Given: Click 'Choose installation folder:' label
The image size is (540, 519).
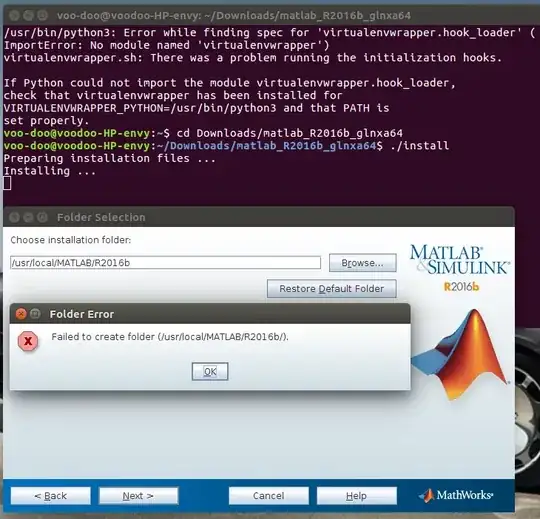Looking at the screenshot, I should 71,240.
